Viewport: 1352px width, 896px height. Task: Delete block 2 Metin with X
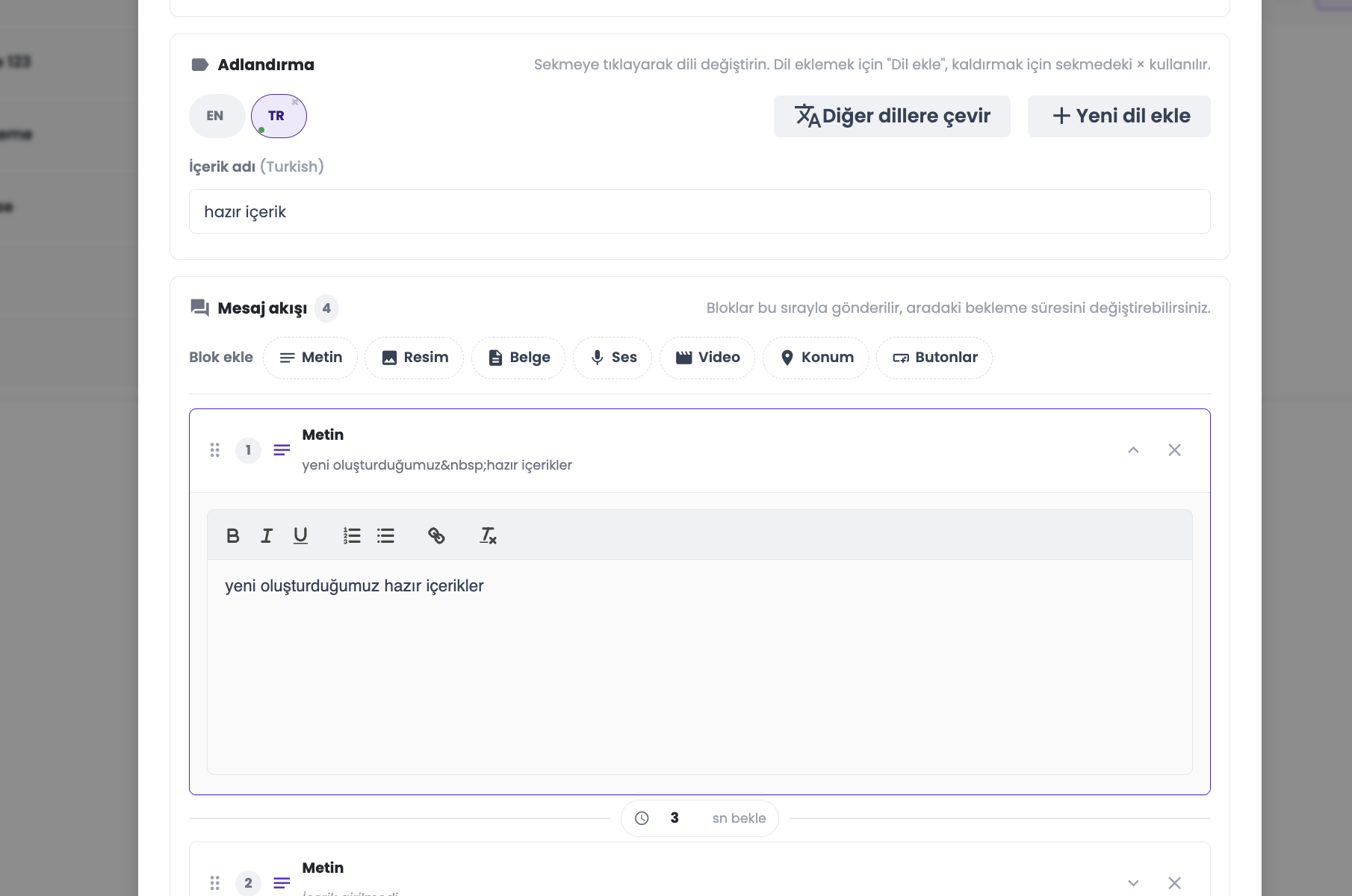[x=1174, y=883]
